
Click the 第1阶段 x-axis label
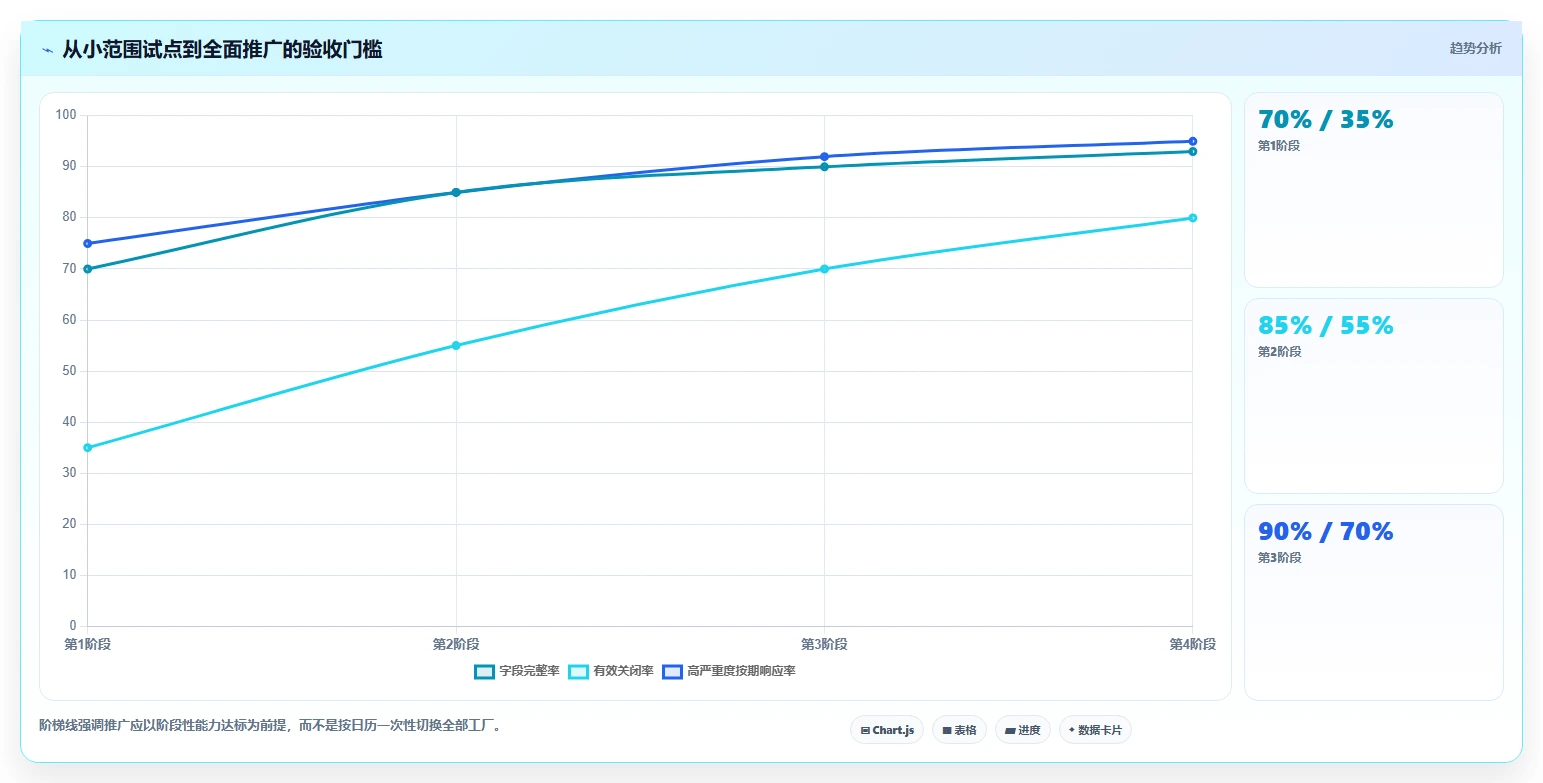(88, 645)
